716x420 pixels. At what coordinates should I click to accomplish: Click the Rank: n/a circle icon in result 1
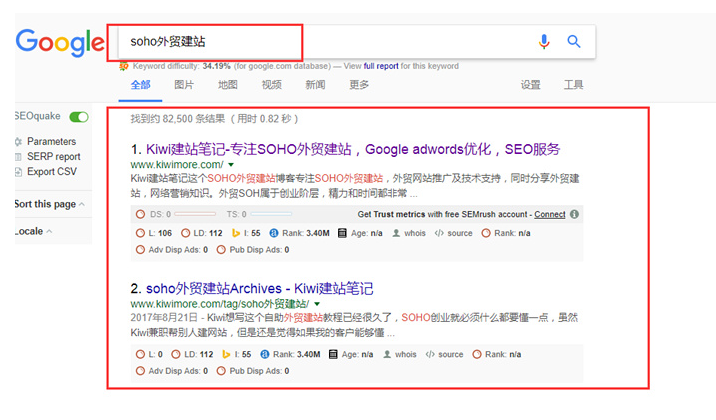tap(486, 233)
